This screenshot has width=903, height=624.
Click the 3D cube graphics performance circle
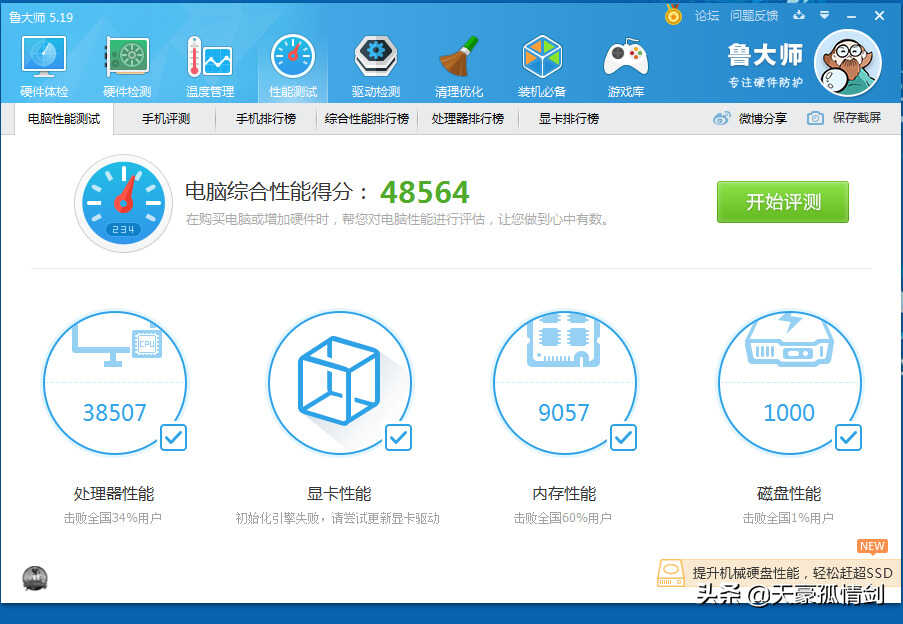(340, 383)
